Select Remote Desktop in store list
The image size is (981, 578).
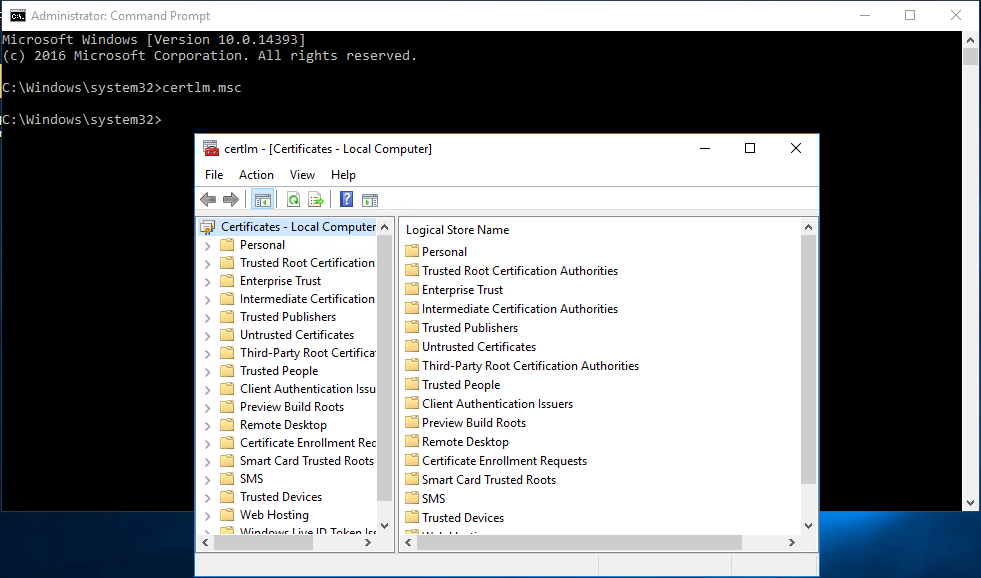[x=465, y=442]
